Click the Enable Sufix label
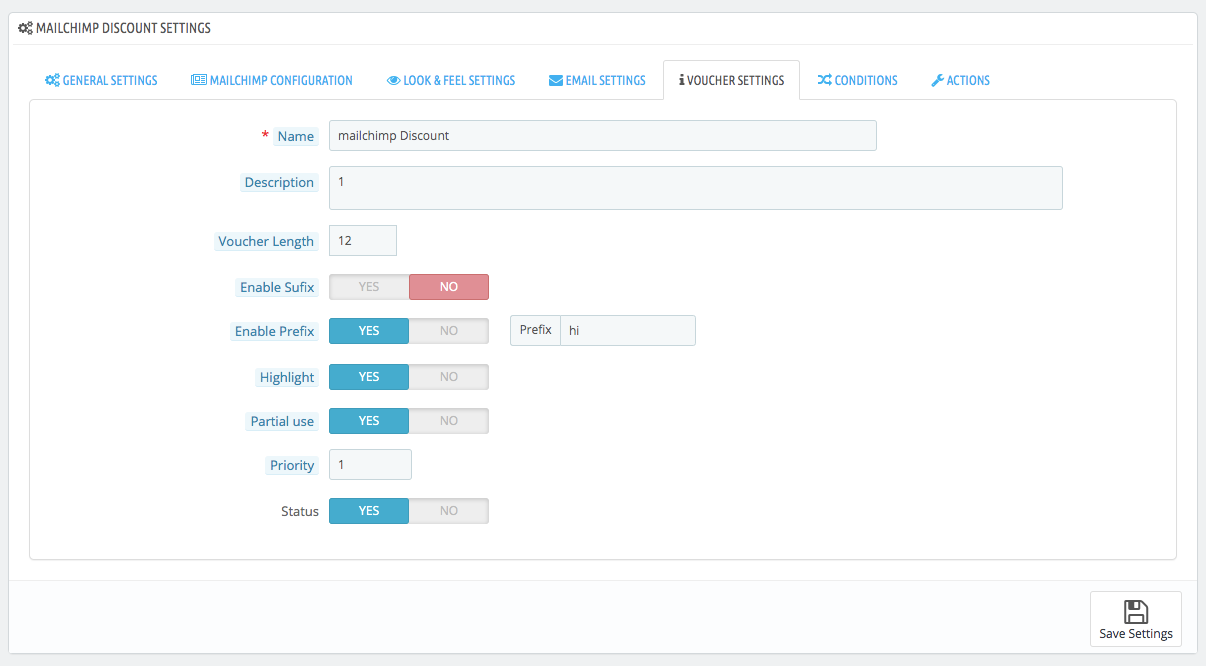Image resolution: width=1206 pixels, height=666 pixels. (x=277, y=288)
